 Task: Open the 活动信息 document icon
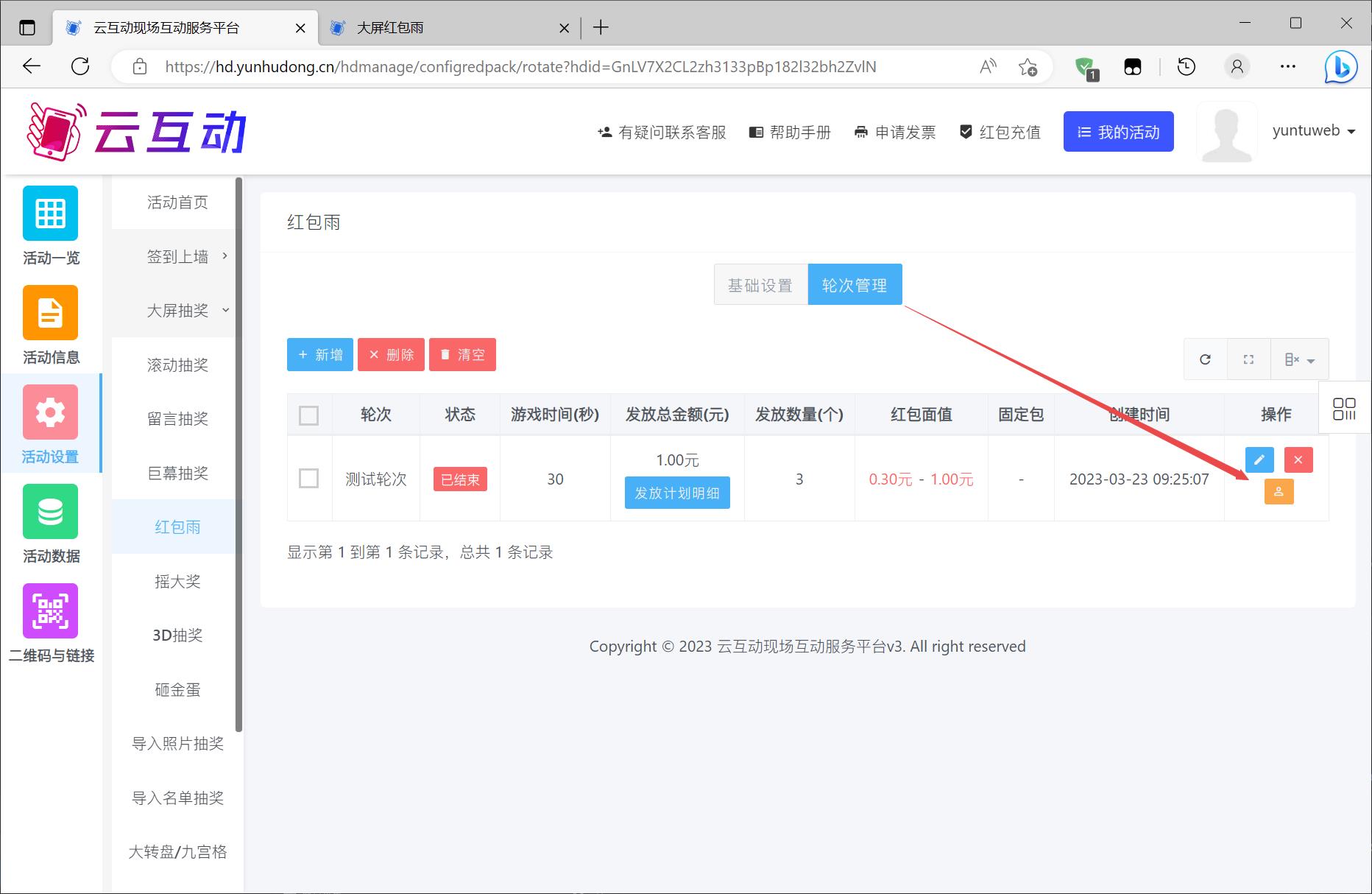coord(50,313)
